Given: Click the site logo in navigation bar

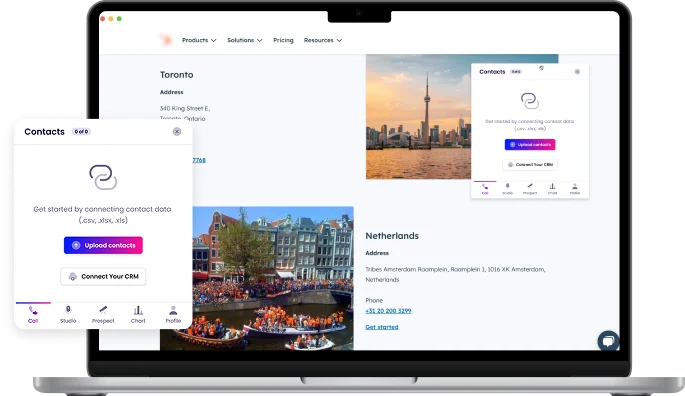Looking at the screenshot, I should (x=166, y=40).
